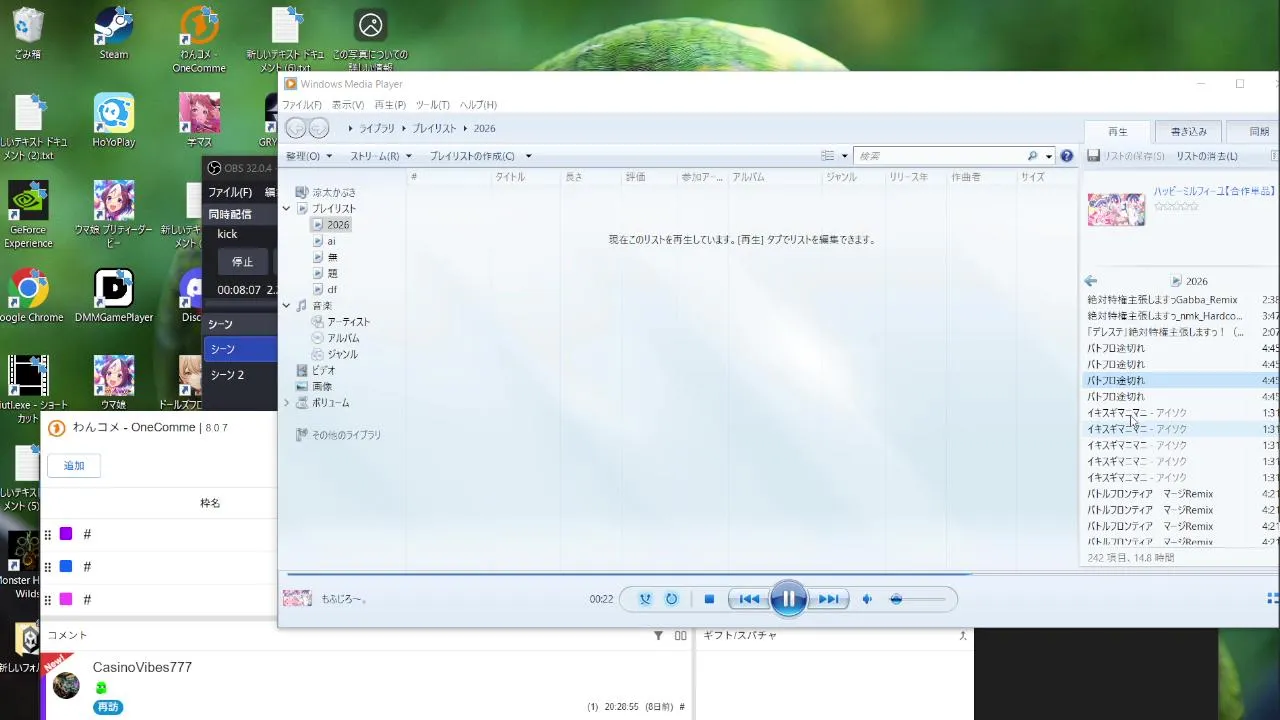The height and width of the screenshot is (720, 1280).
Task: Toggle shuffle in Media Player
Action: [645, 599]
